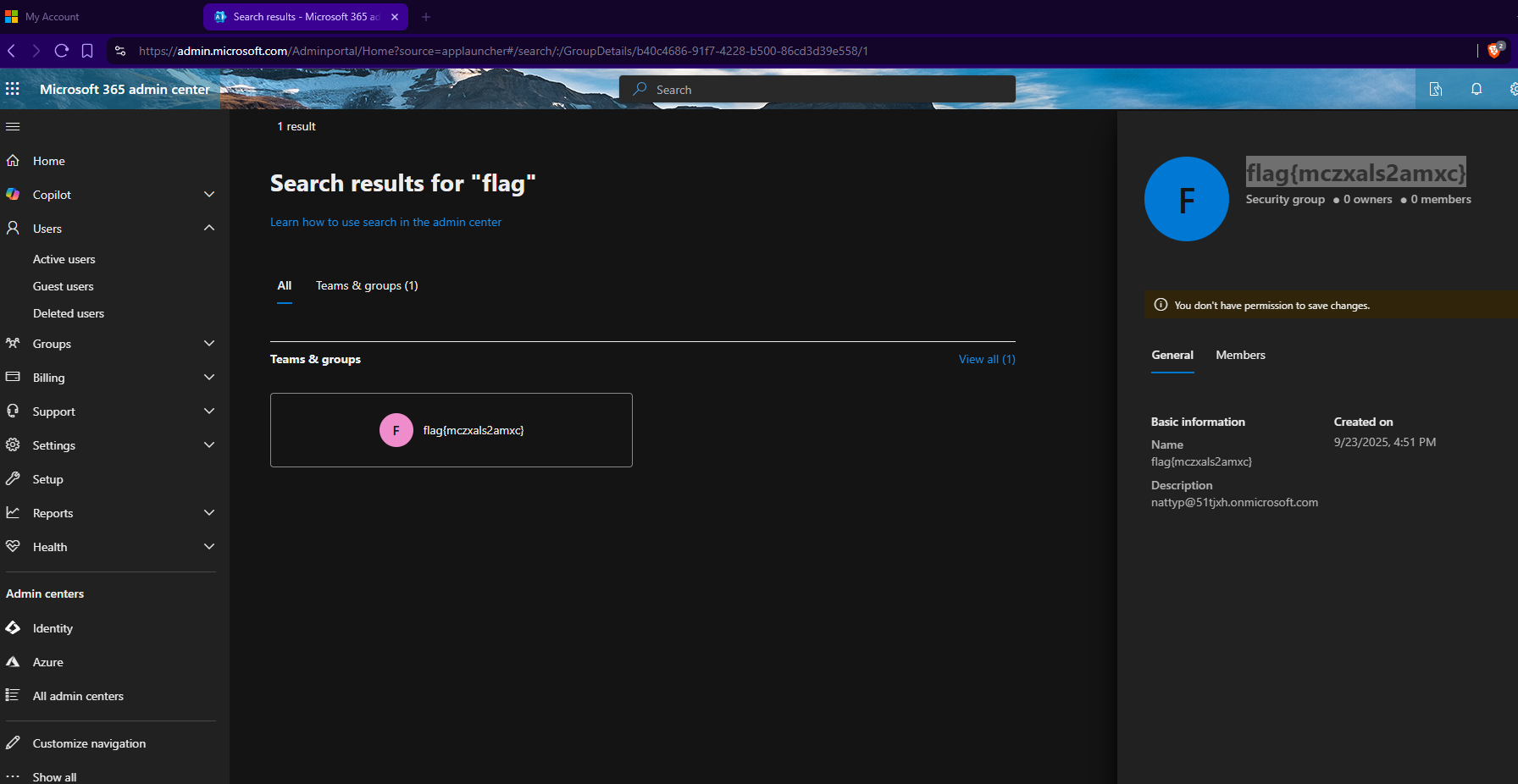Click the Reports chart icon

[x=13, y=513]
